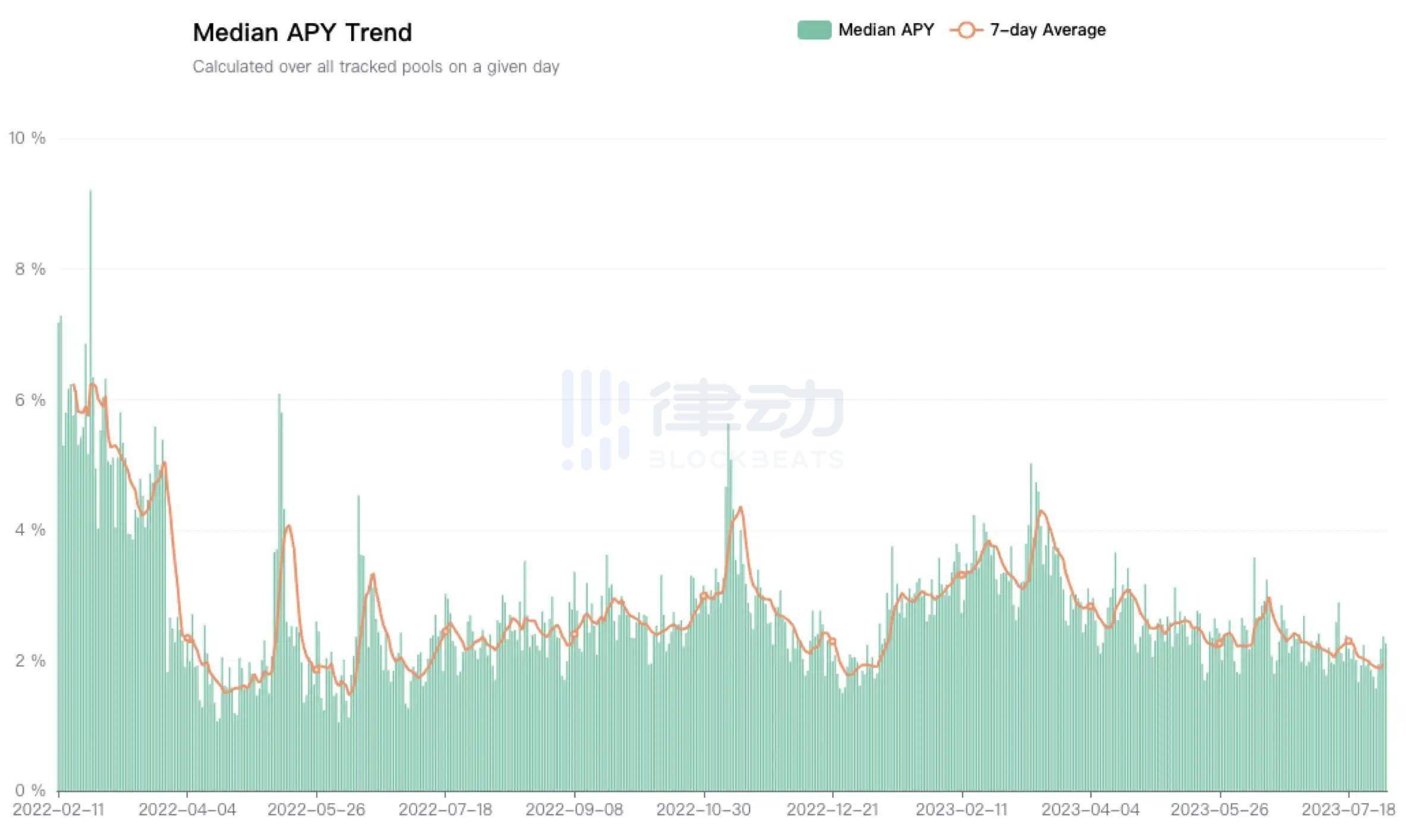Screen dimensions: 1406x840
Task: Click the 10 % y-axis label
Action: (x=27, y=138)
